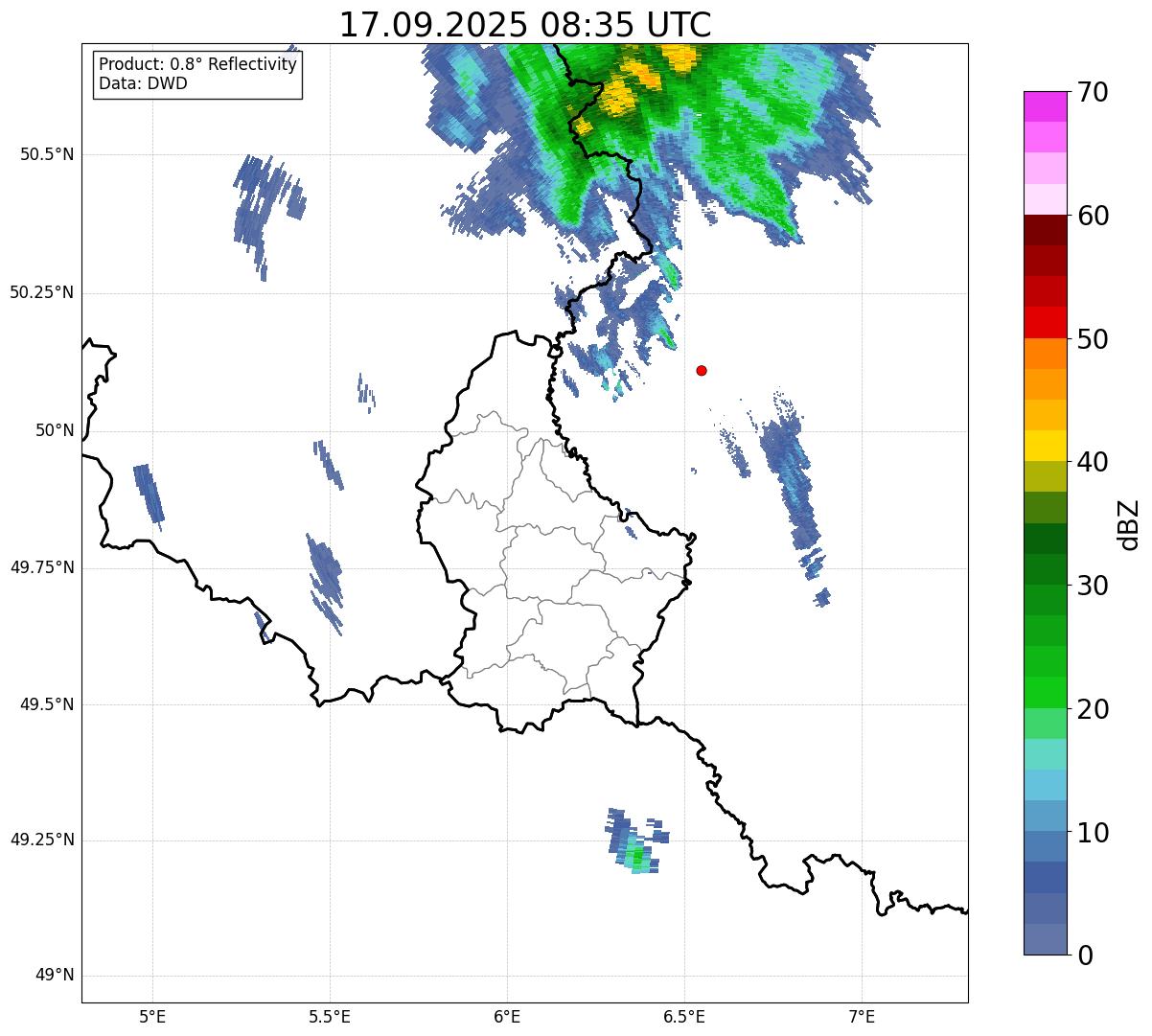Click the 'Product: 0.8° Reflectivity' label
Image resolution: width=1152 pixels, height=1036 pixels.
(x=197, y=64)
